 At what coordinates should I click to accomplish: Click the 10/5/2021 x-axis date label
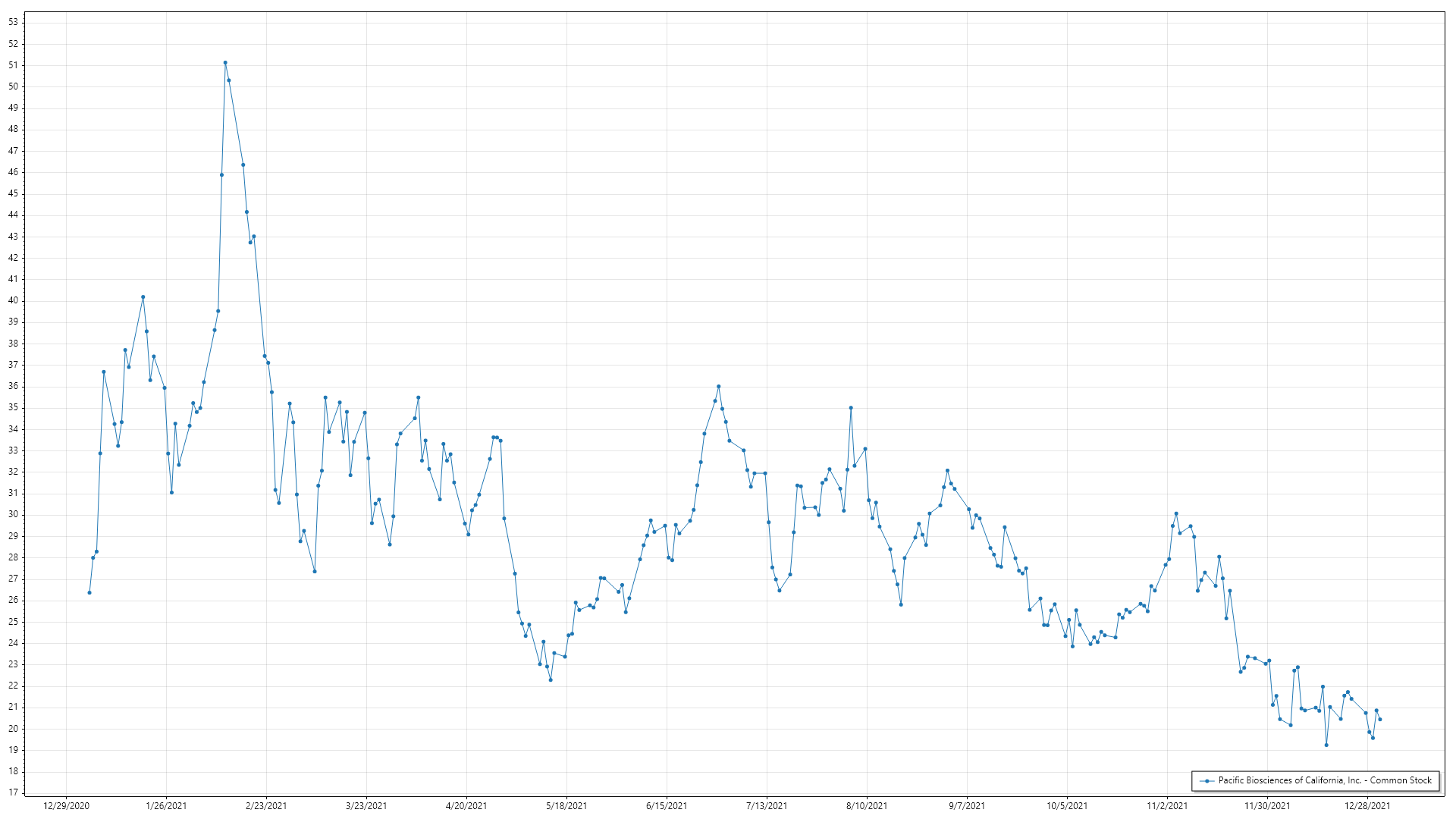click(1067, 806)
